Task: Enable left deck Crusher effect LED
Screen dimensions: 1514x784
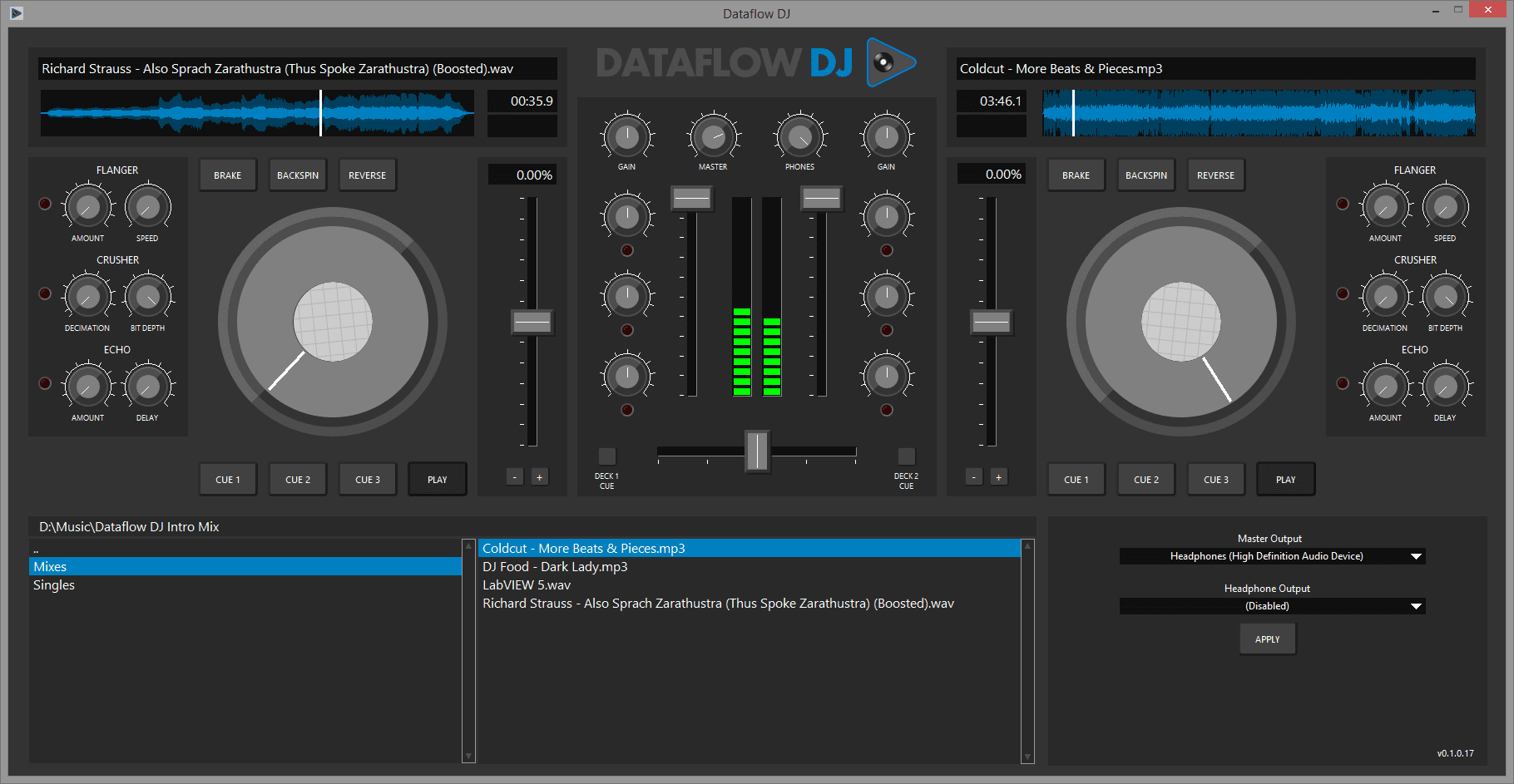Action: [45, 293]
